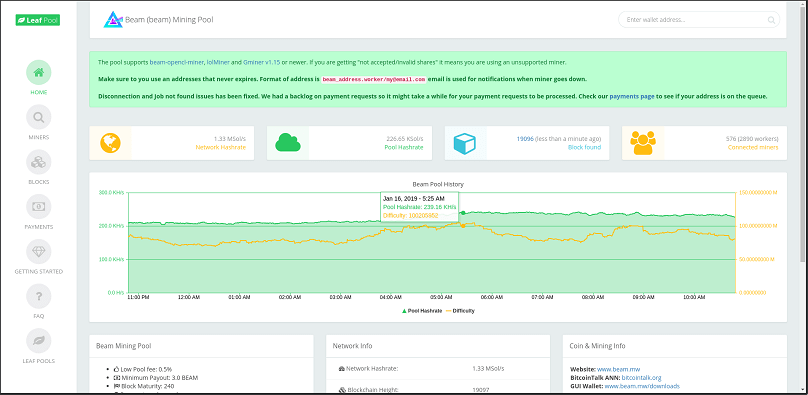
Task: Open Payments via the money icon
Action: [39, 207]
